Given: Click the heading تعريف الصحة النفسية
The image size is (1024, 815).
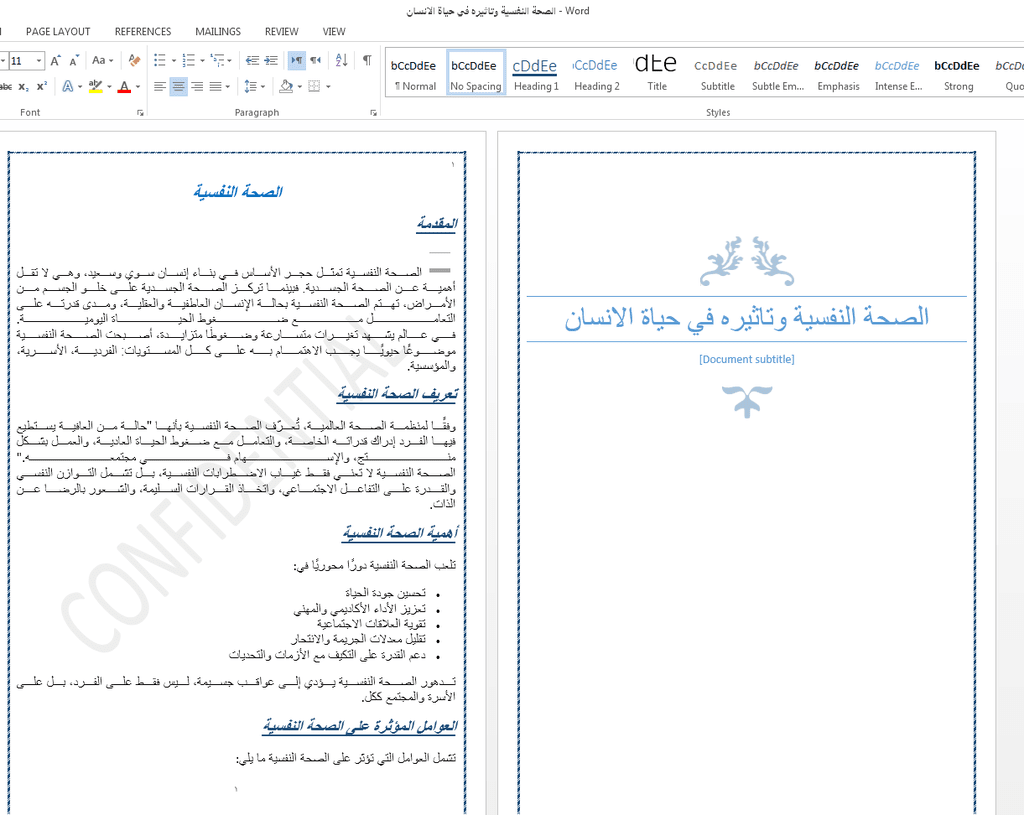Looking at the screenshot, I should tap(398, 394).
